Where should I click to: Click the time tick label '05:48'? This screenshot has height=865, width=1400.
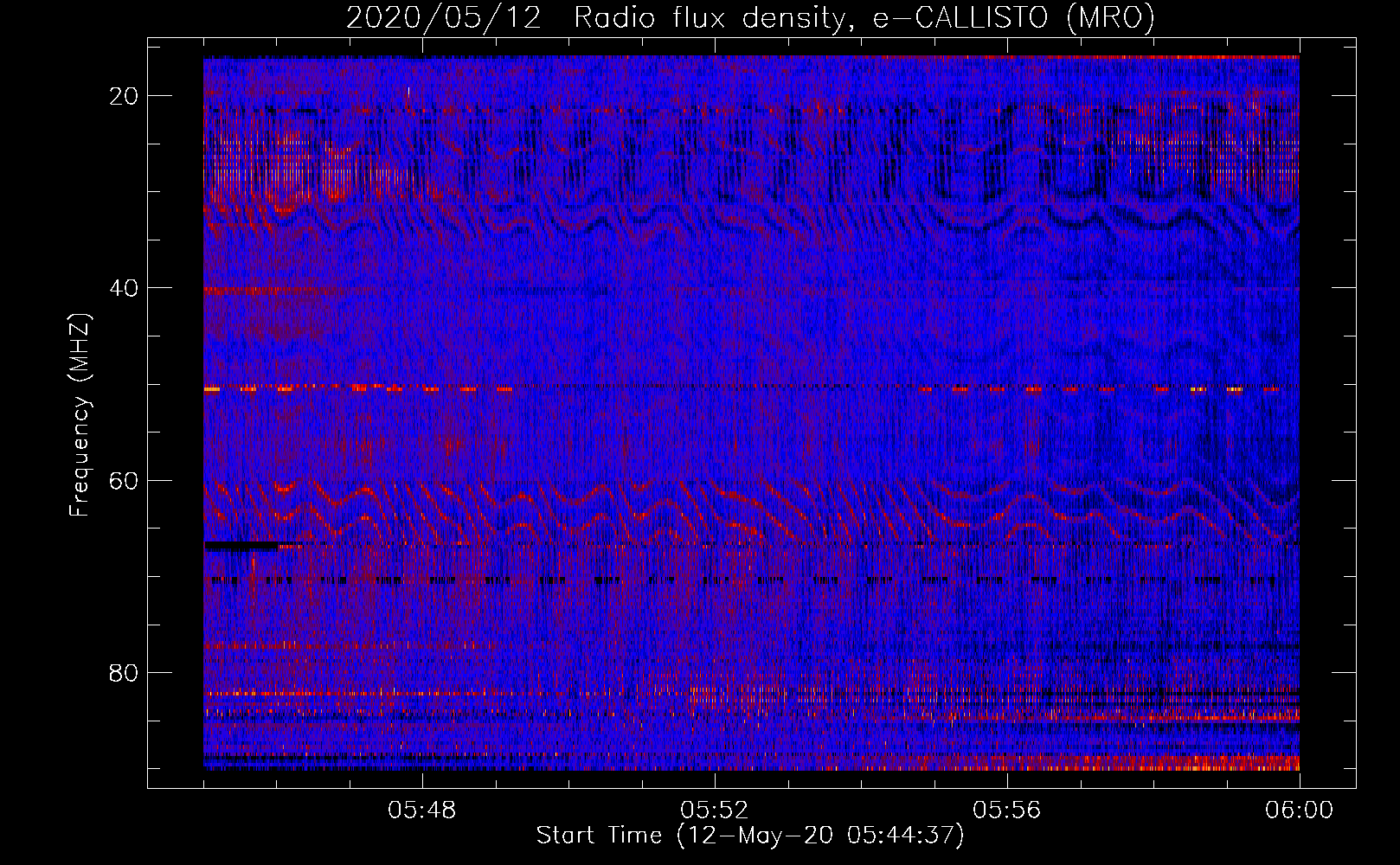pos(422,811)
